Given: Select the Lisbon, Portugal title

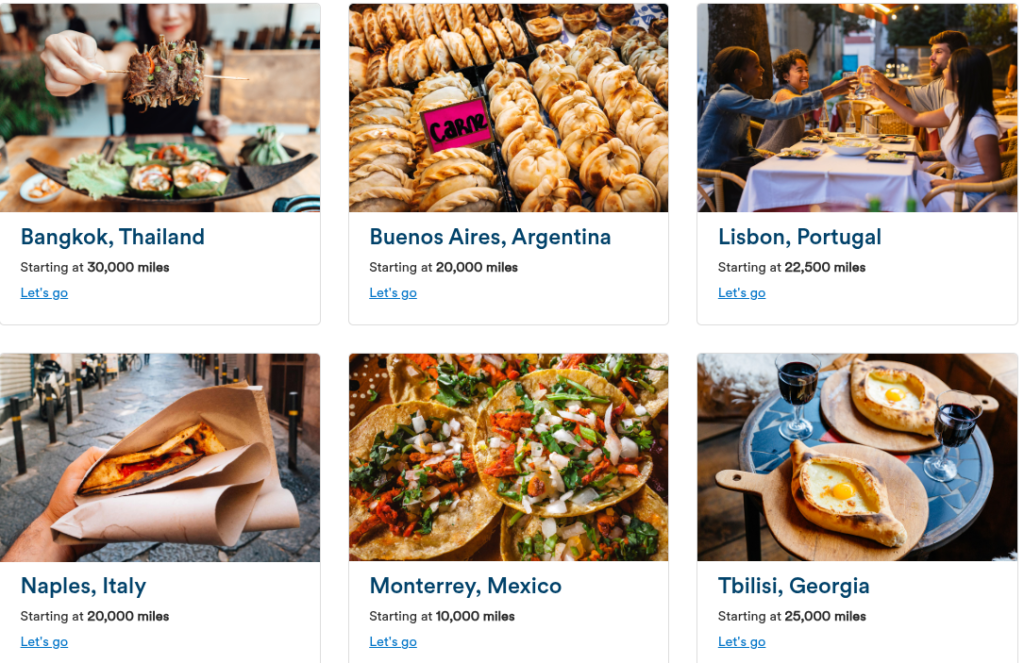Looking at the screenshot, I should [799, 237].
